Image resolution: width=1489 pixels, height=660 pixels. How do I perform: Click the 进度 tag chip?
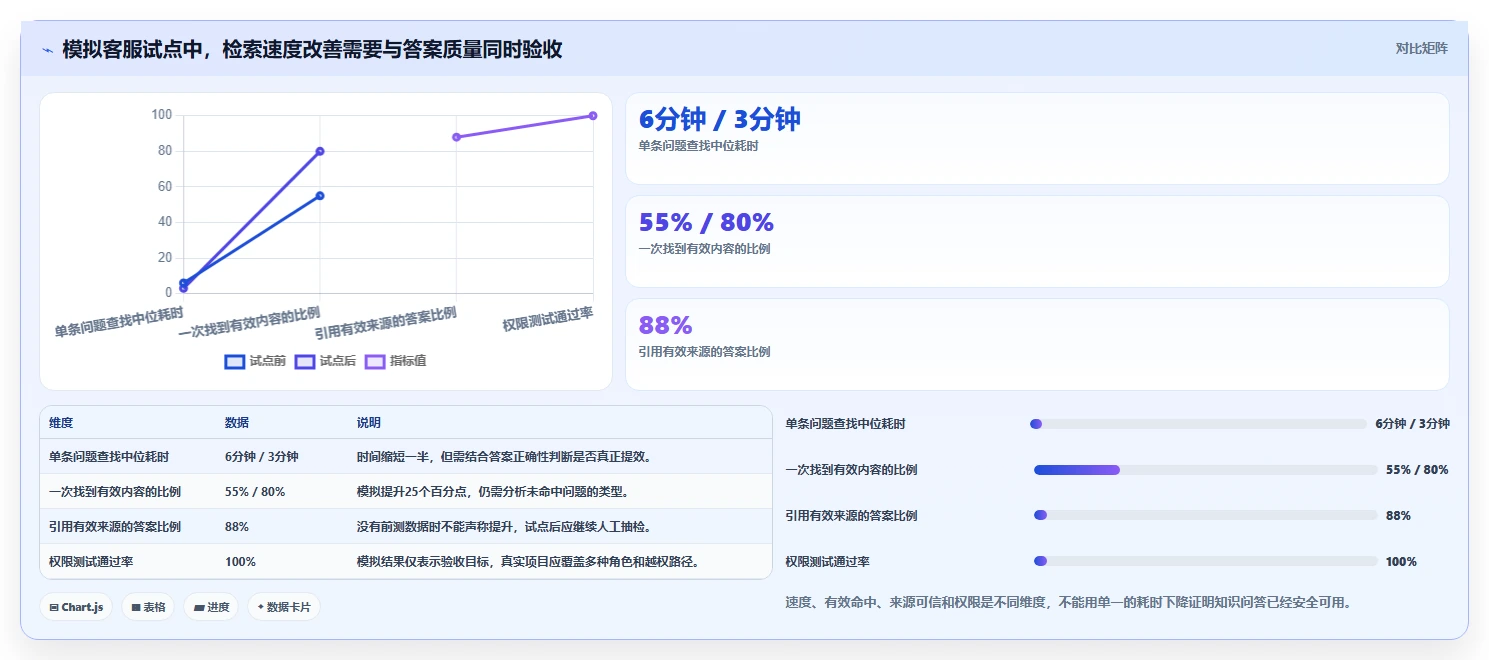[211, 607]
